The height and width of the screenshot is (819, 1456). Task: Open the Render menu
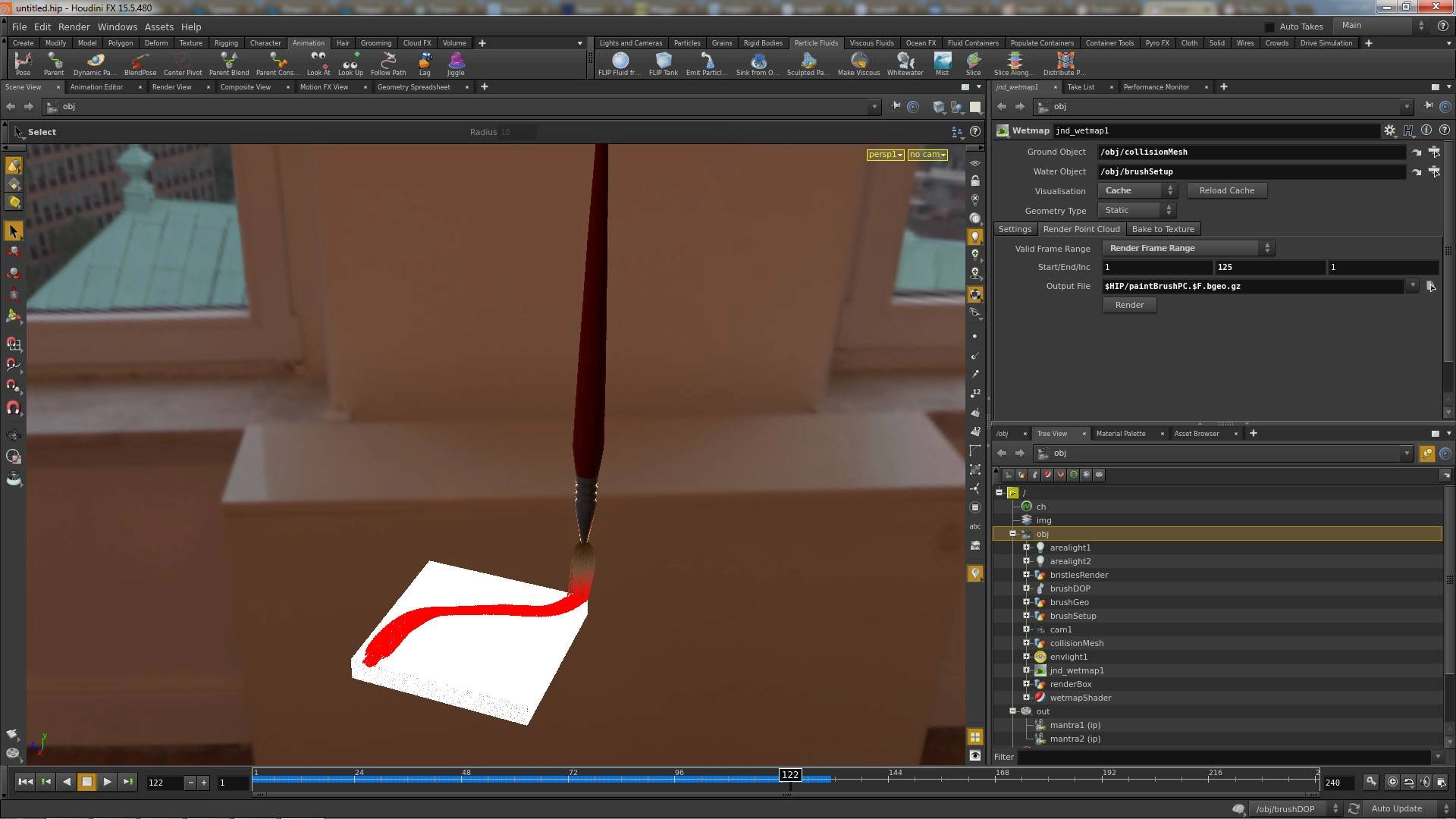[74, 27]
